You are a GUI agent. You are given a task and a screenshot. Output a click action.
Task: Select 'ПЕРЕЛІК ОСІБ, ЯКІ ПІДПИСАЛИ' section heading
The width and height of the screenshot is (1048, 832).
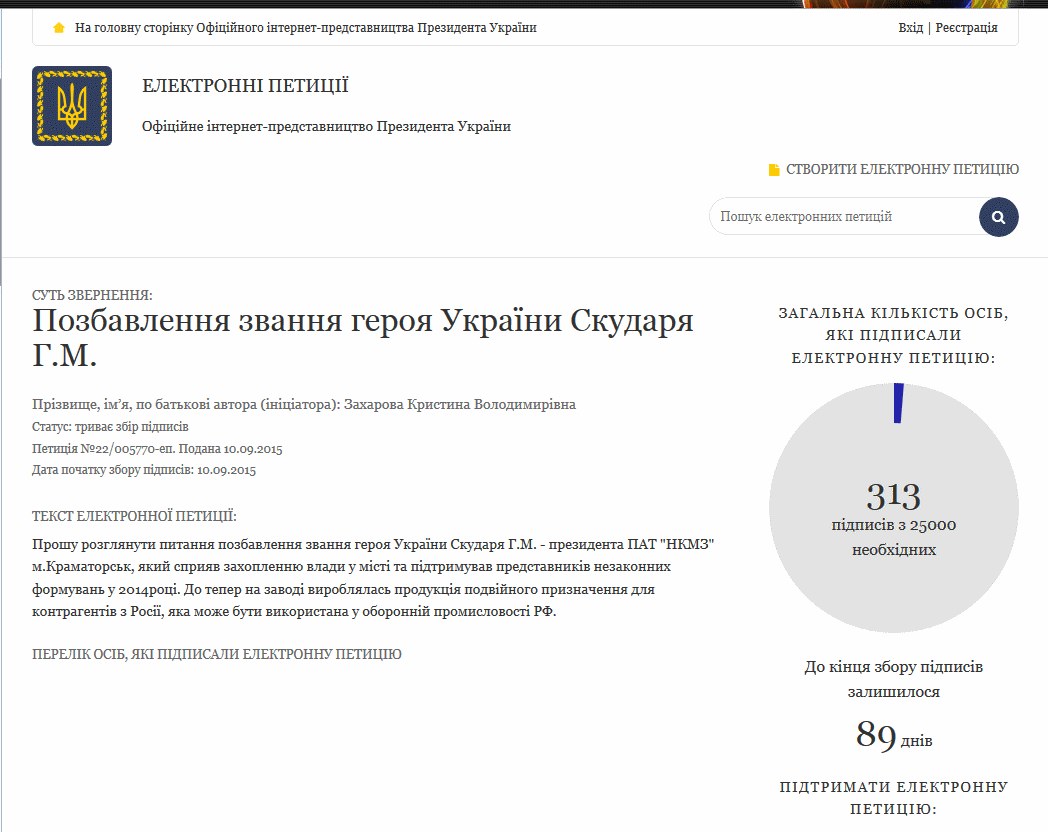[x=217, y=654]
